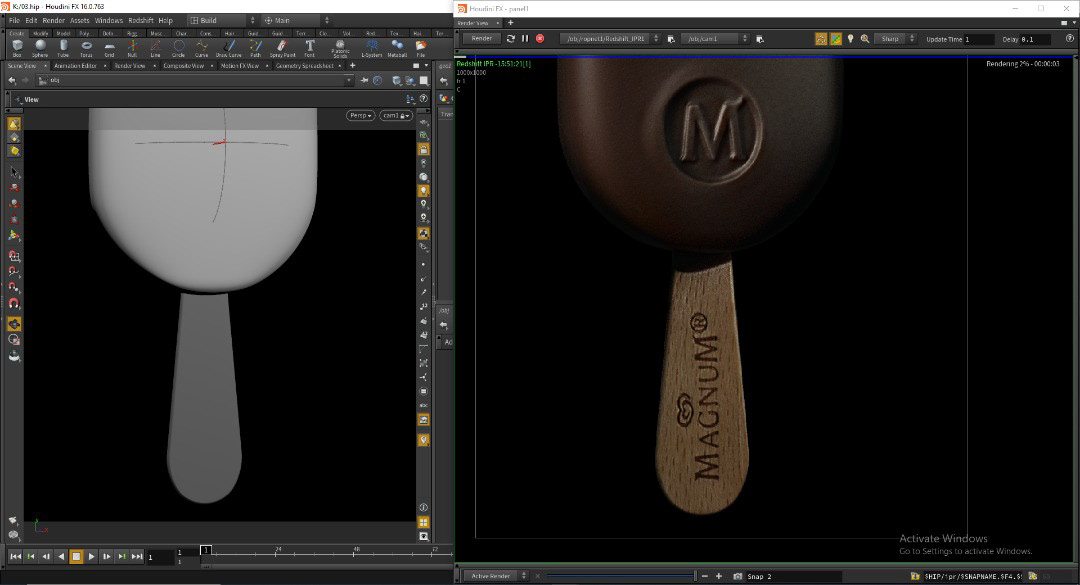Select the L-System shelf tool

pyautogui.click(x=372, y=48)
